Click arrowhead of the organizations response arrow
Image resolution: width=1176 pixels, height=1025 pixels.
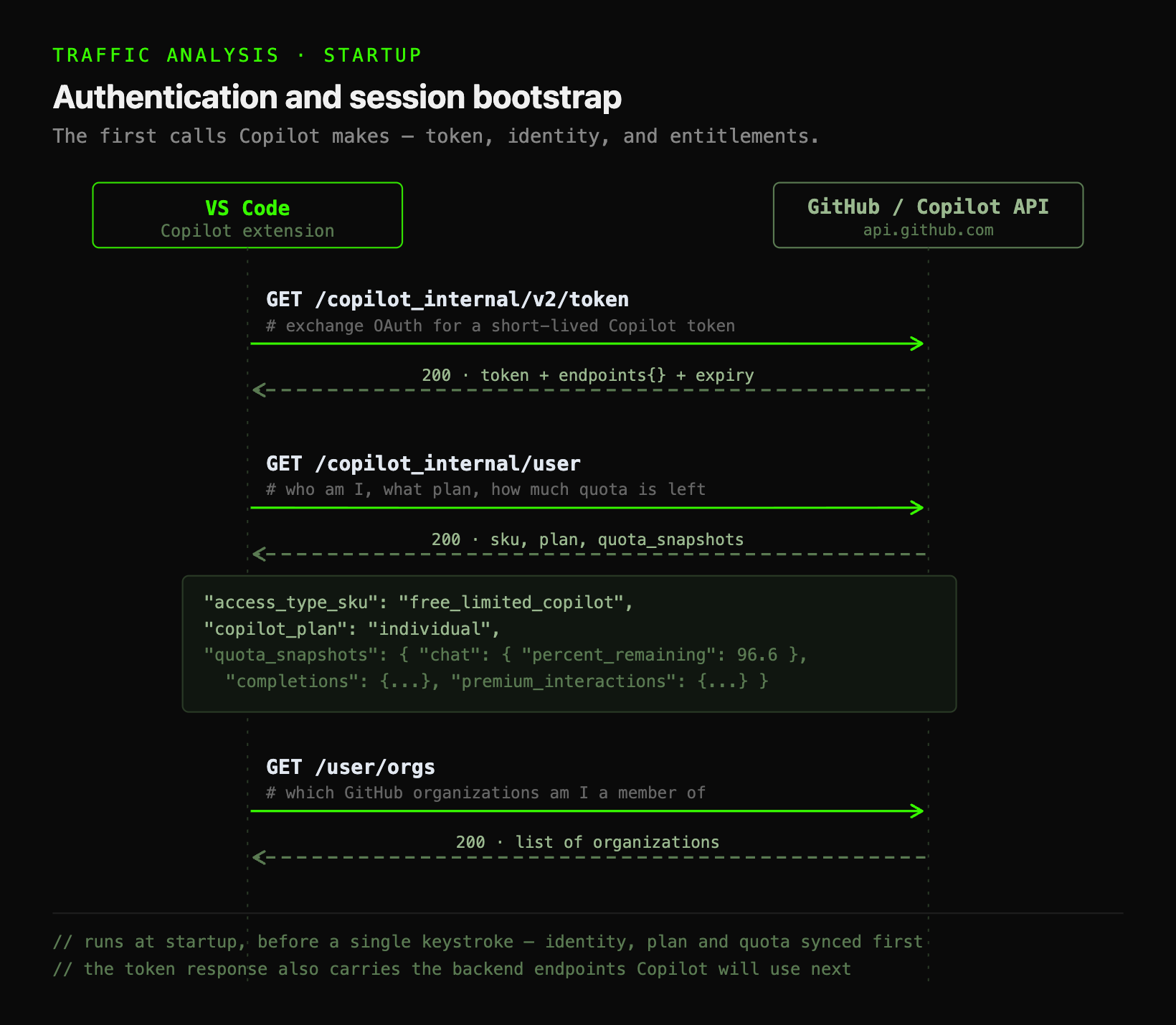point(260,857)
